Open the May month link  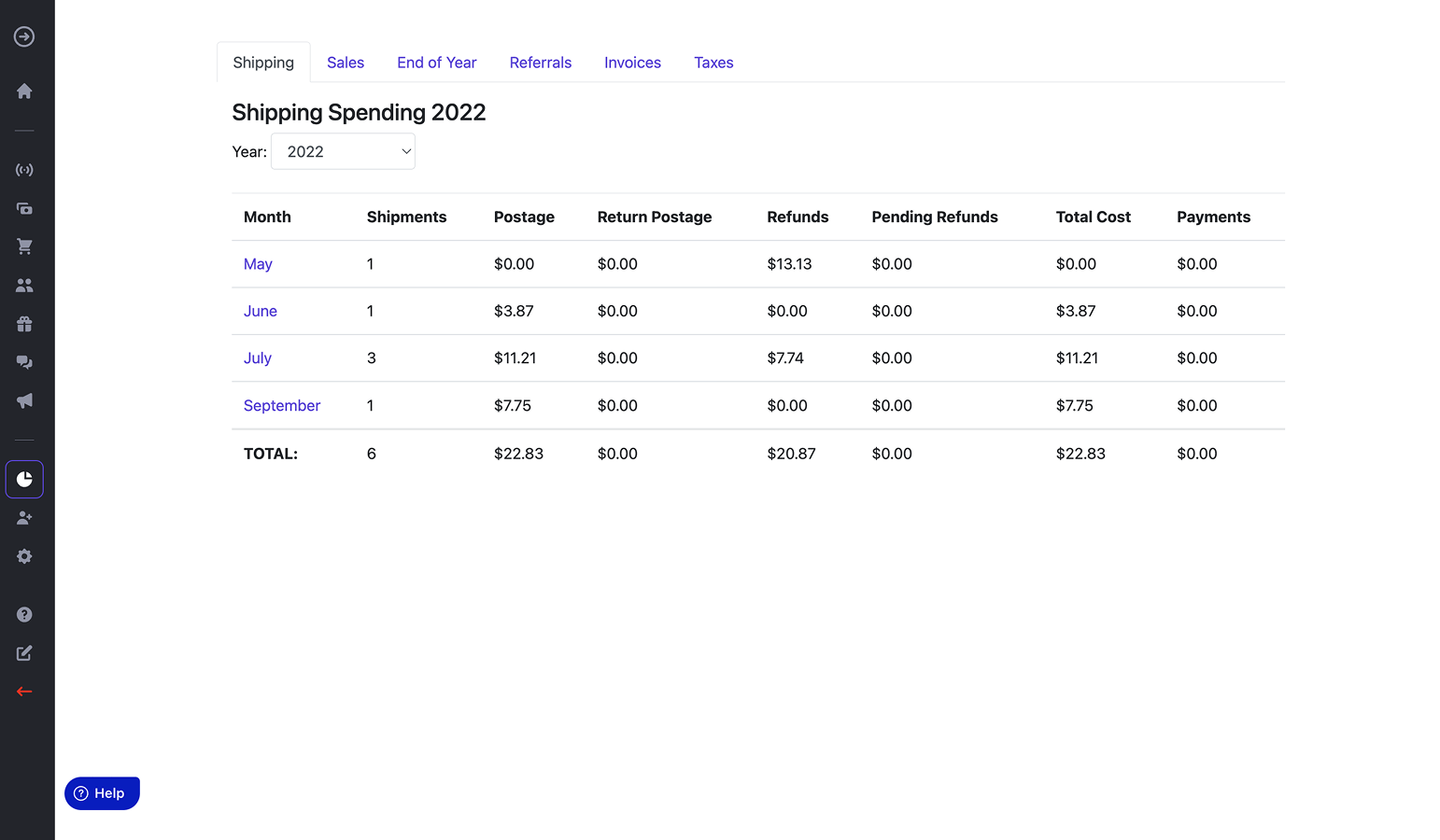tap(258, 264)
